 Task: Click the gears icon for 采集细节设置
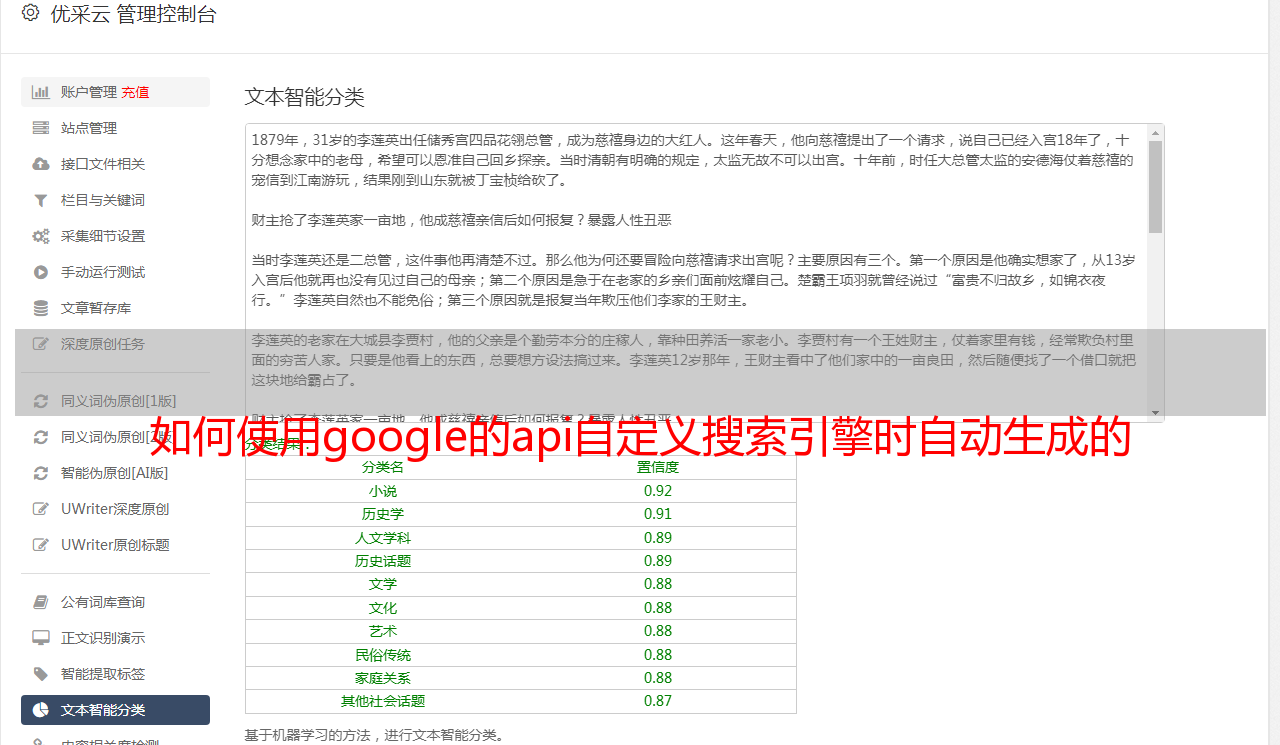pyautogui.click(x=41, y=236)
